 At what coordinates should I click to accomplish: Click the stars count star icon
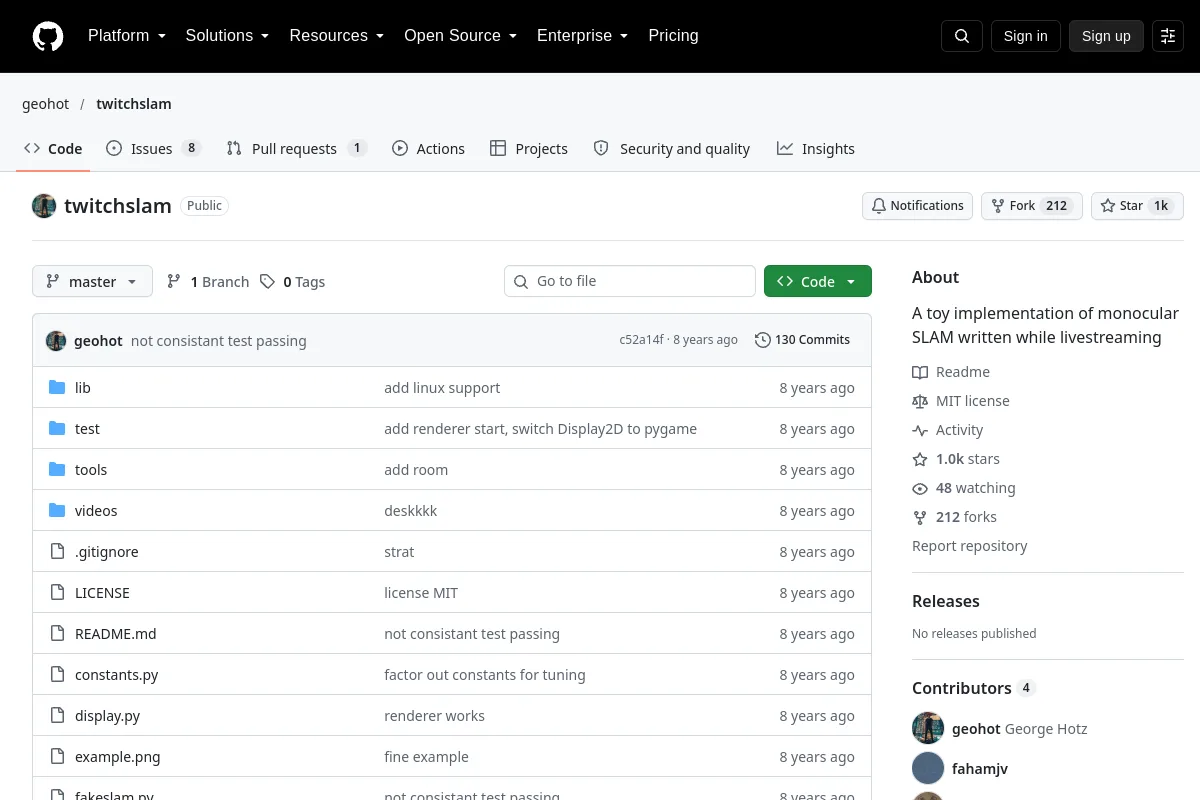click(x=920, y=459)
